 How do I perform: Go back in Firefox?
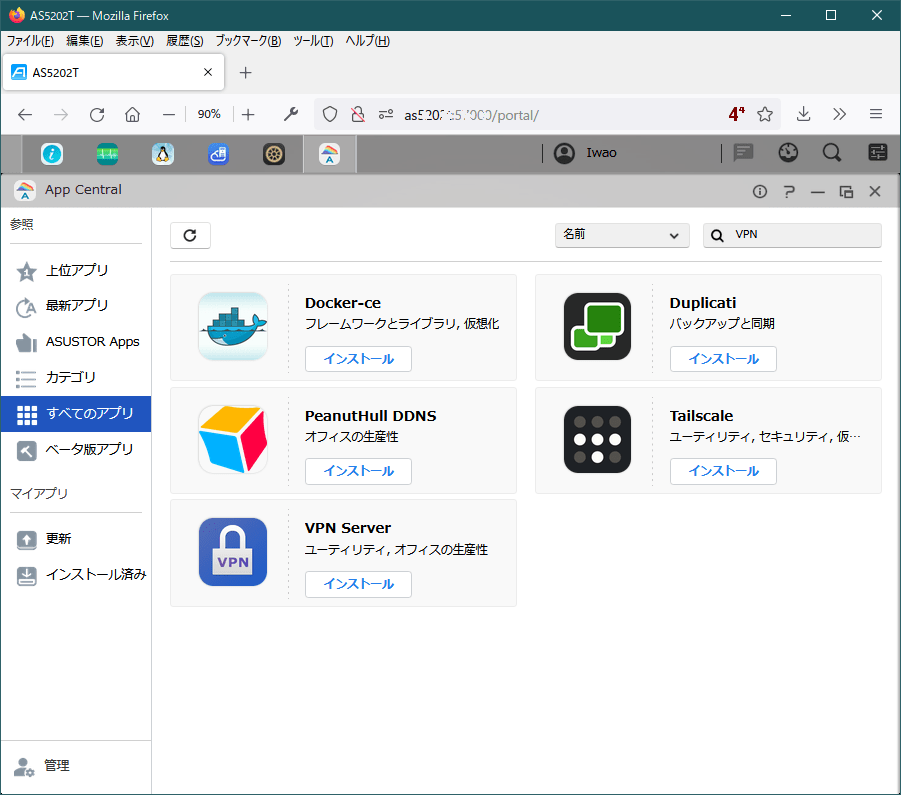[25, 115]
